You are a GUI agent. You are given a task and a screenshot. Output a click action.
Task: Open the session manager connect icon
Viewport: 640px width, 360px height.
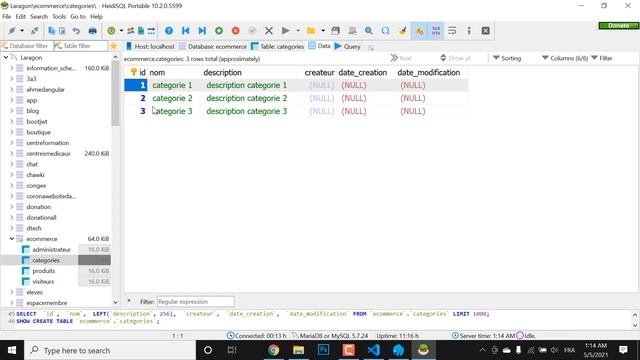(12, 31)
